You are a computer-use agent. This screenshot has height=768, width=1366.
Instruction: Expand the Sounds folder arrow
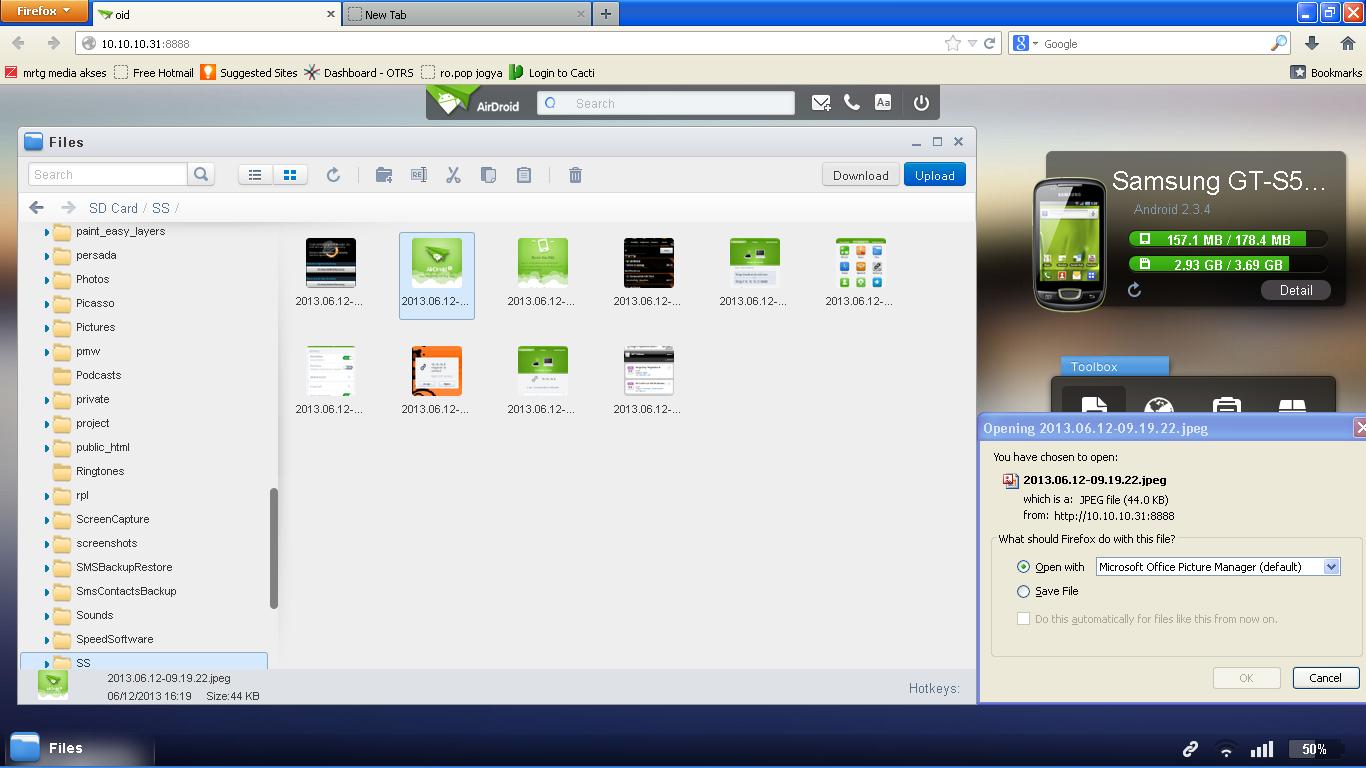pyautogui.click(x=47, y=615)
